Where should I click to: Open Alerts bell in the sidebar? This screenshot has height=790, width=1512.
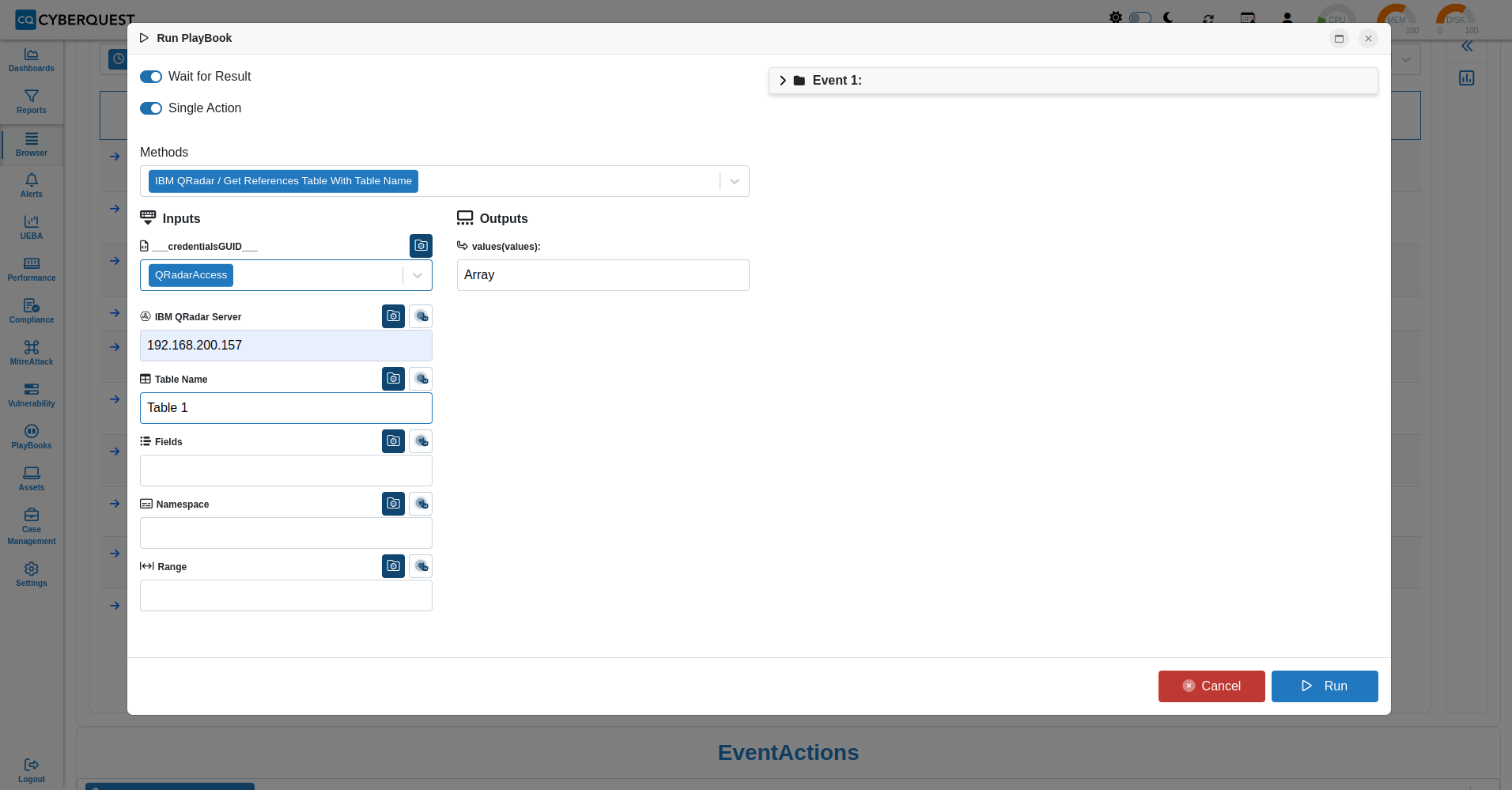[x=32, y=185]
